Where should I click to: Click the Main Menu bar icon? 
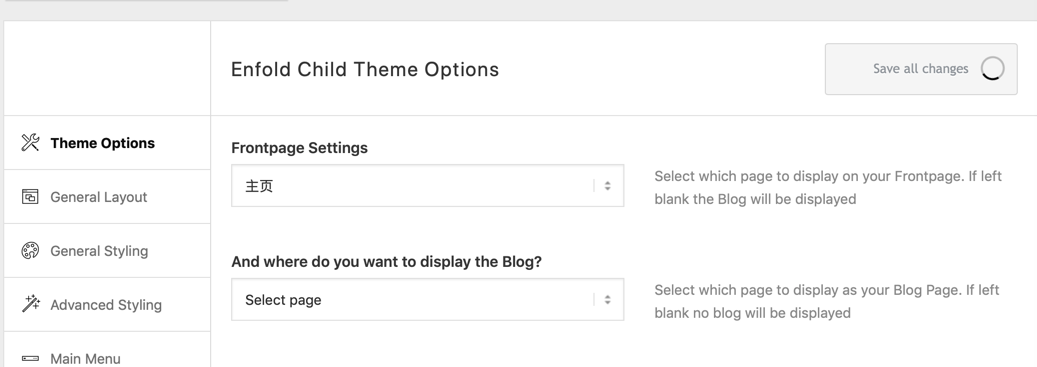(30, 358)
